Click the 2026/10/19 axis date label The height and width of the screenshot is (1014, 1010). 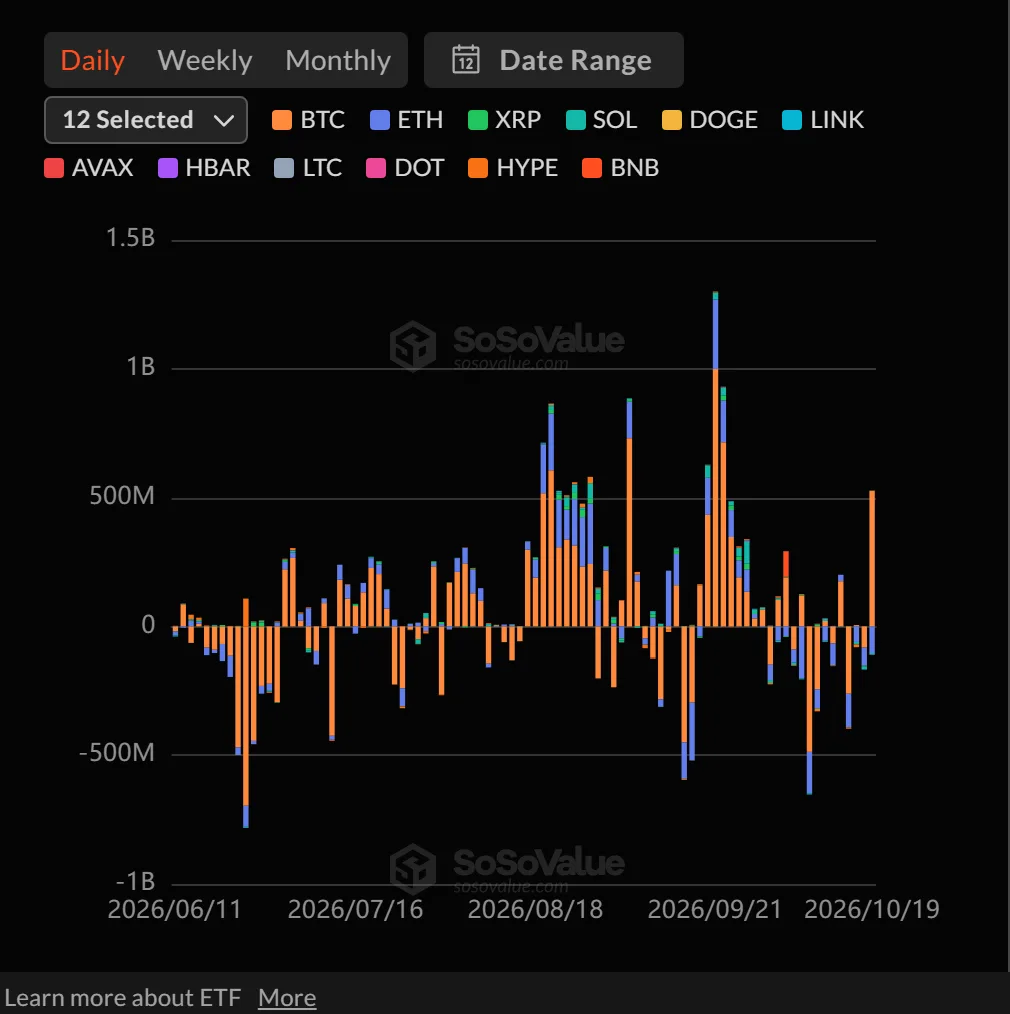872,909
